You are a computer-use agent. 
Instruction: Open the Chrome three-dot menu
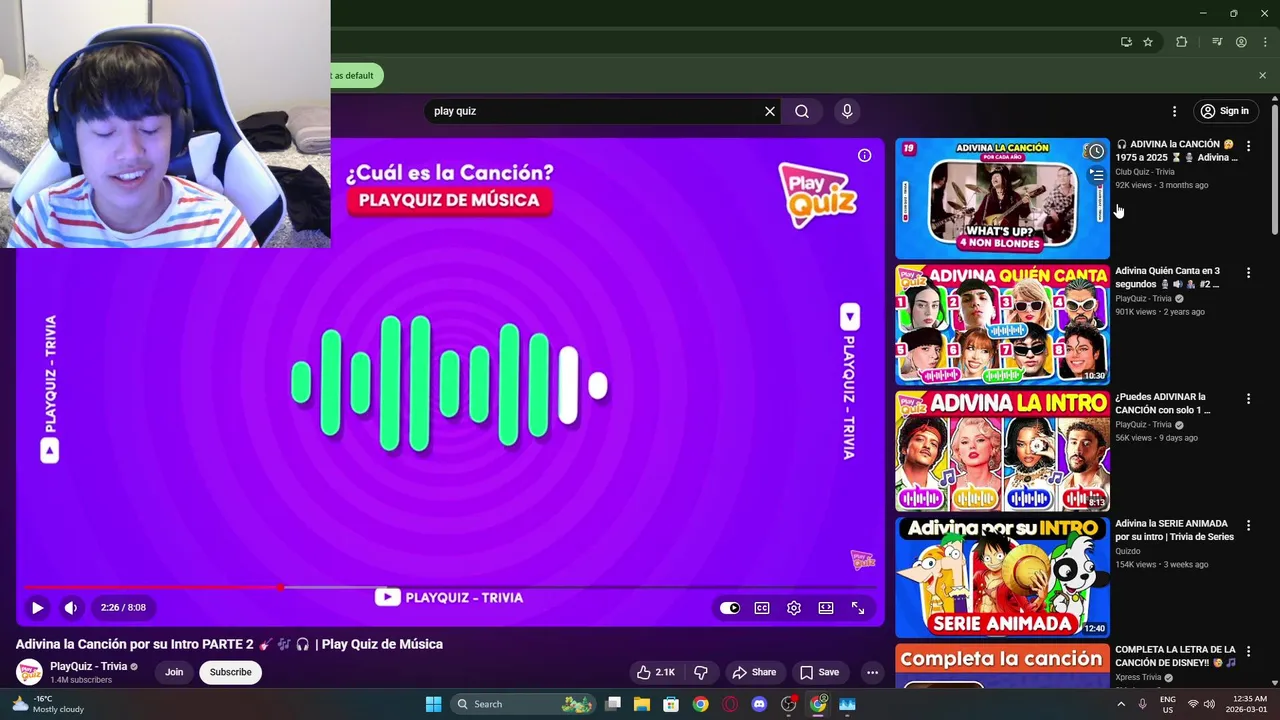(x=1265, y=42)
